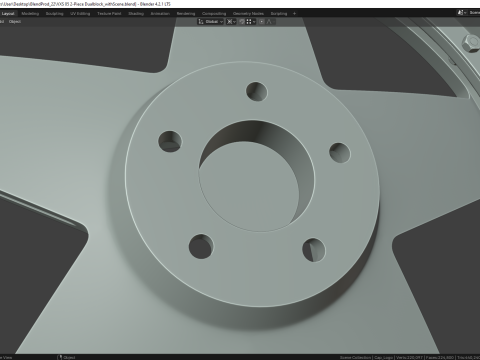Open the Rendering workspace tab
Screen dimensions: 480x360
coord(186,14)
